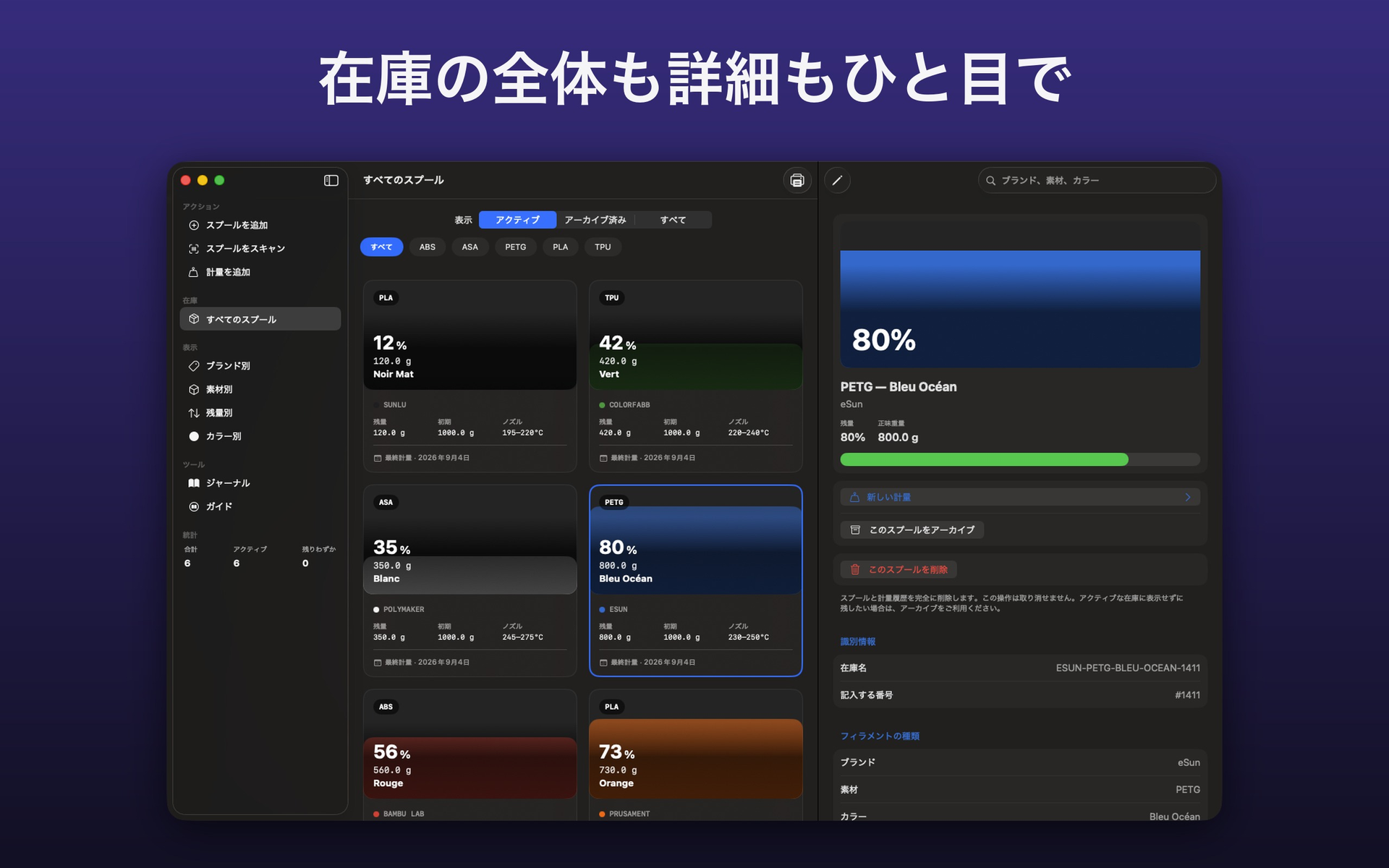Open the Blanc ASA spool card

point(470,581)
